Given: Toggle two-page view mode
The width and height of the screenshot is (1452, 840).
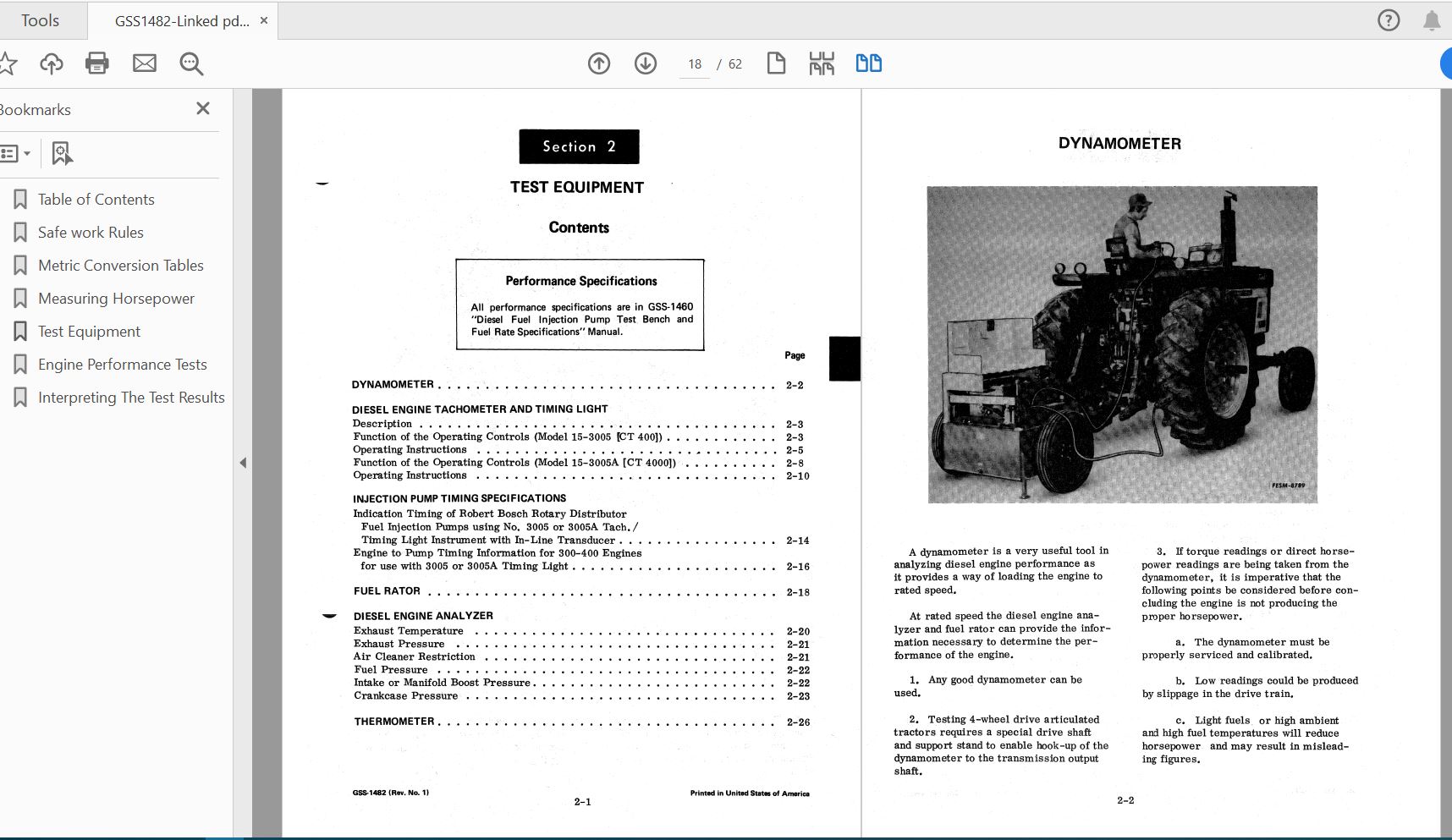Looking at the screenshot, I should coord(868,63).
